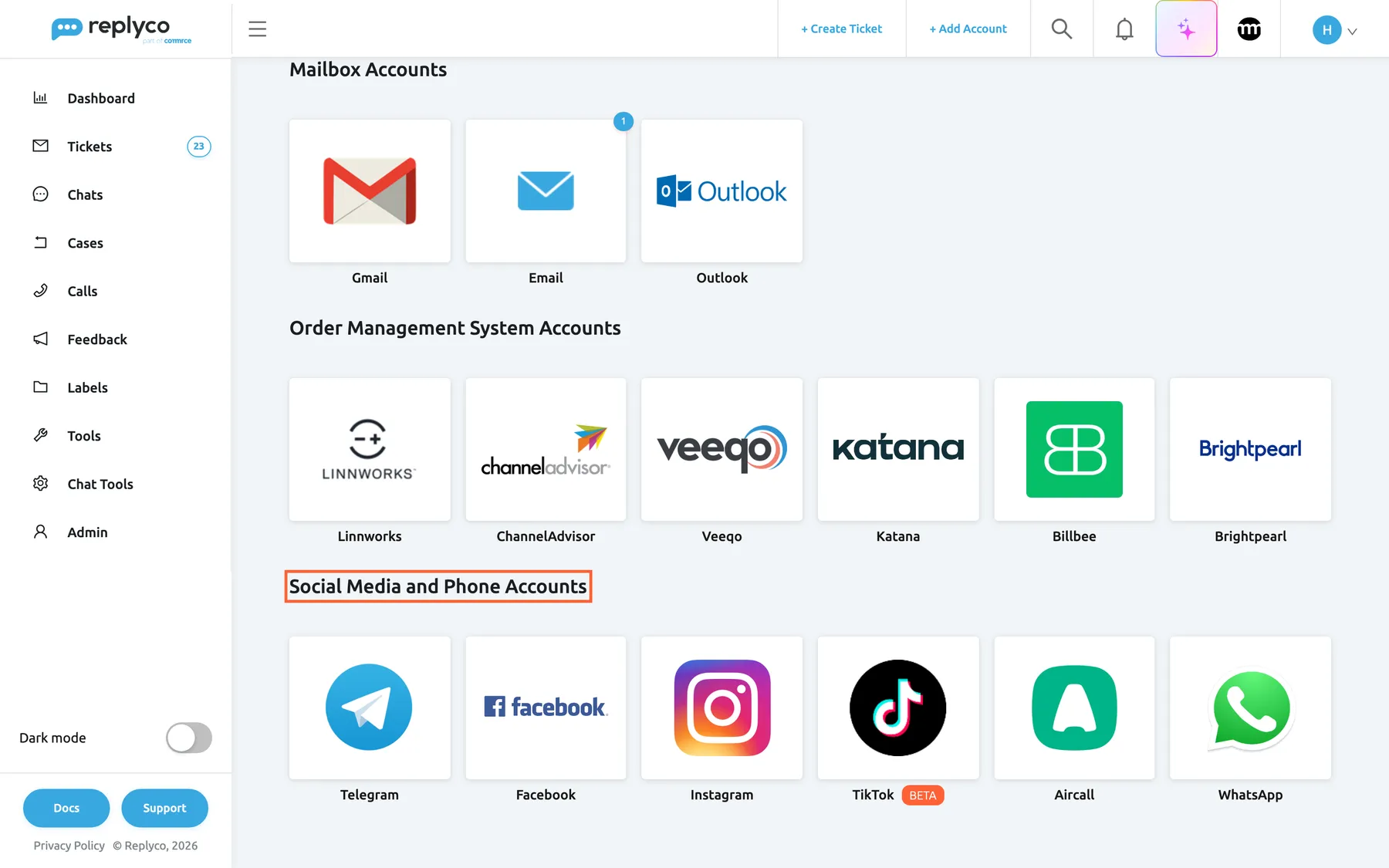1389x868 pixels.
Task: Click the Order Management System Accounts heading
Action: (x=455, y=328)
